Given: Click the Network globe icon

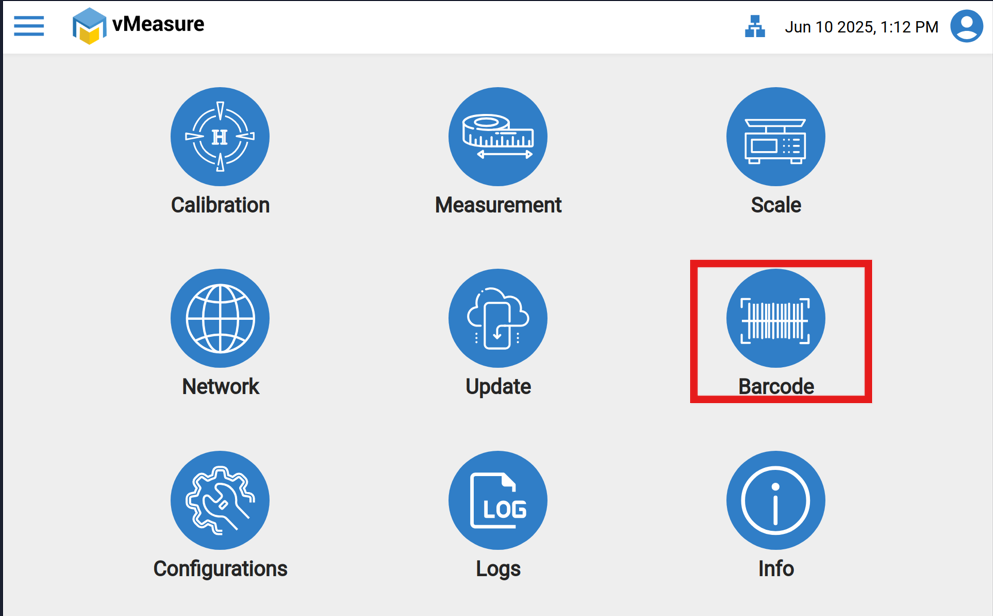Looking at the screenshot, I should [x=220, y=319].
